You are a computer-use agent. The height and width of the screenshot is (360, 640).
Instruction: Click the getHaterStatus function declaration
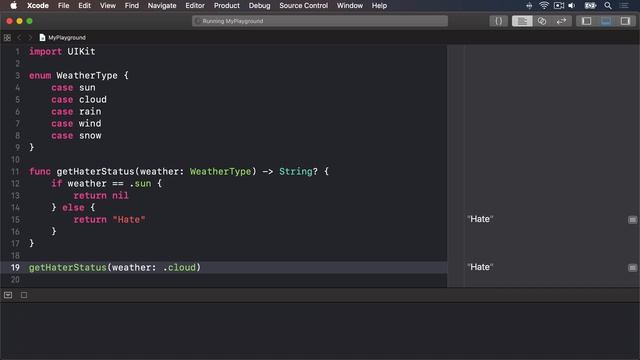(179, 171)
